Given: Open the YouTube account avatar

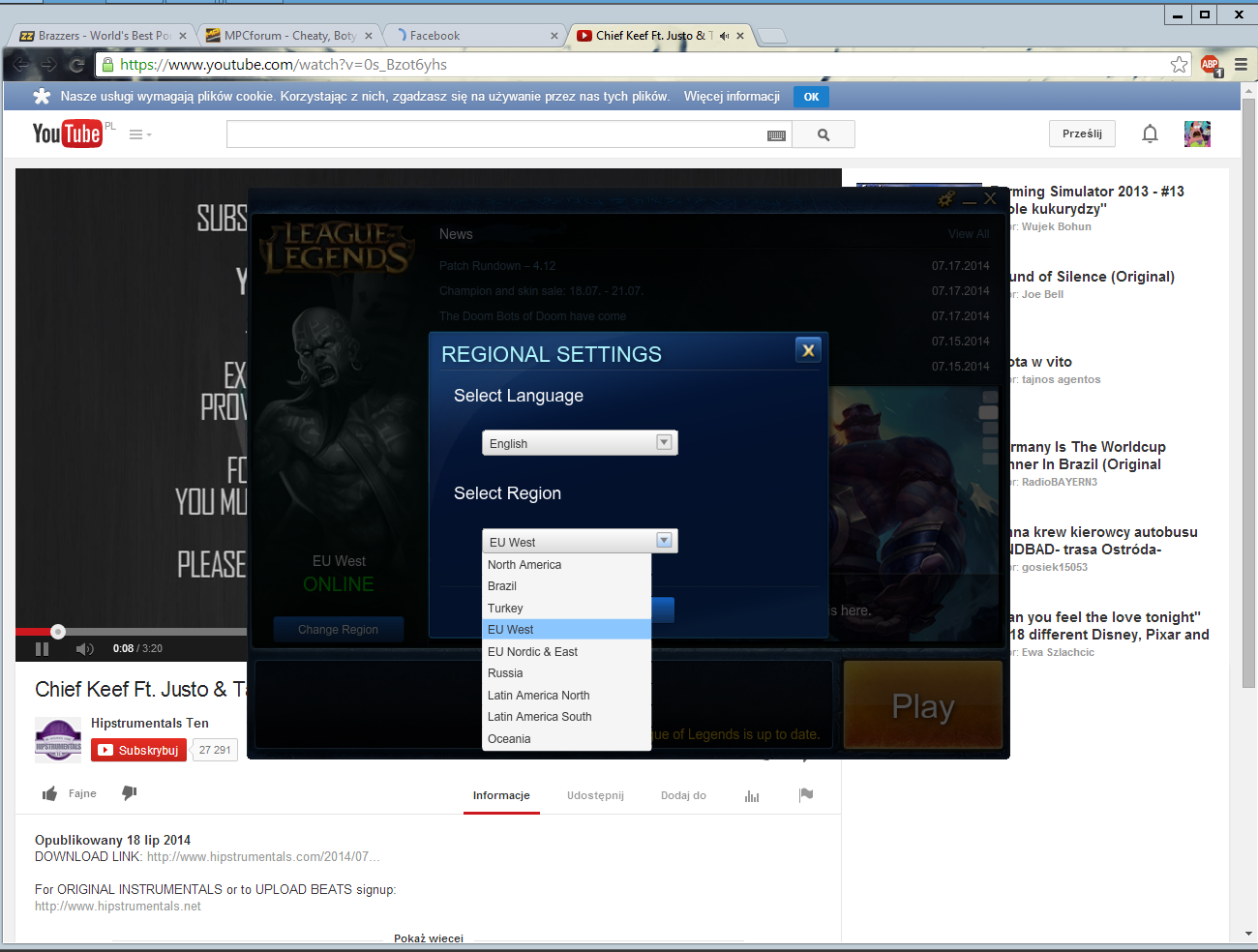Looking at the screenshot, I should pyautogui.click(x=1197, y=134).
